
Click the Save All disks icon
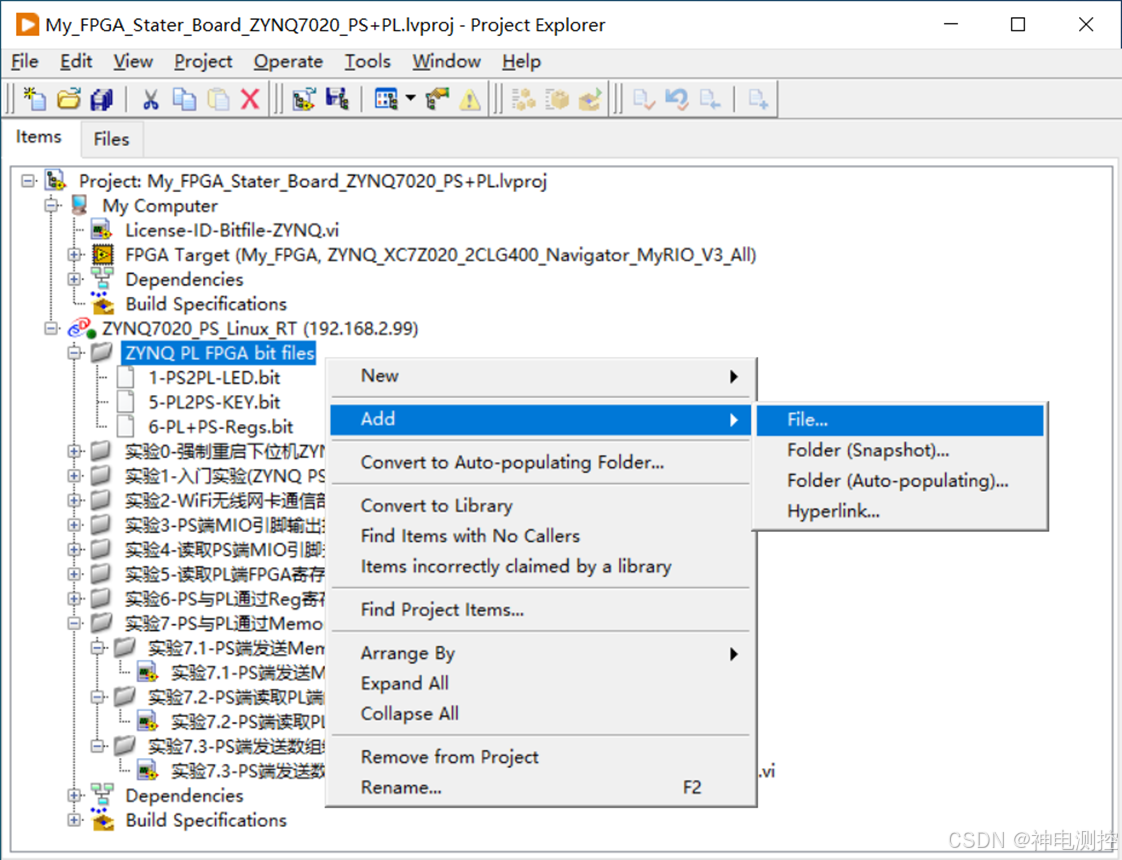tap(102, 99)
